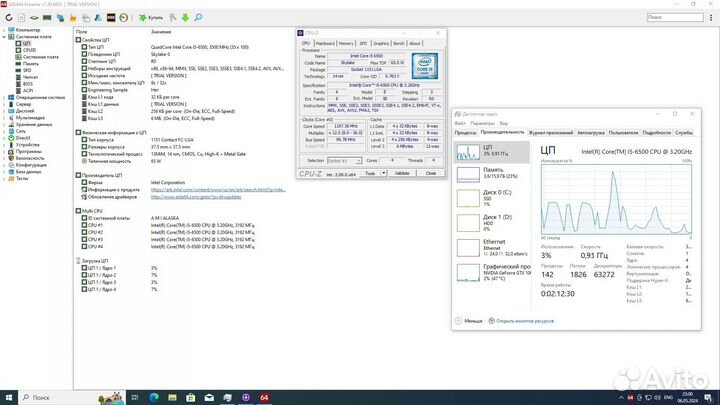
Task: Click the round gauge benchmark icon in toolbar
Action: [x=124, y=17]
